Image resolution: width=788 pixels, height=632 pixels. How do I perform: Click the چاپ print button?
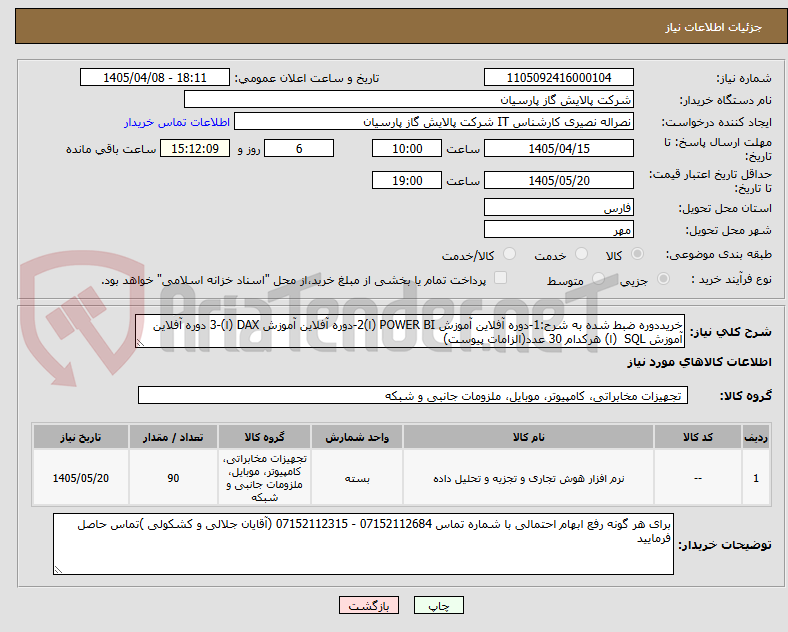tap(438, 605)
